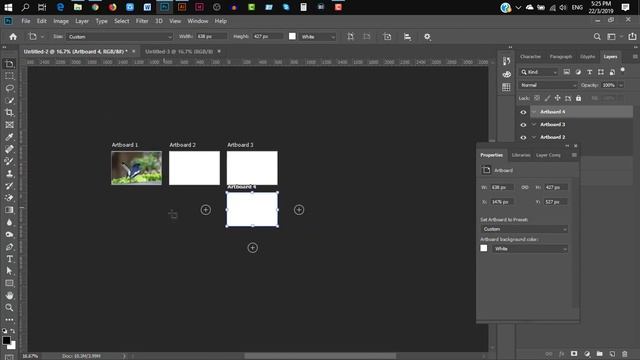Open the Edit Toolbar ellipsis
Image resolution: width=640 pixels, height=360 pixels.
coord(9,320)
